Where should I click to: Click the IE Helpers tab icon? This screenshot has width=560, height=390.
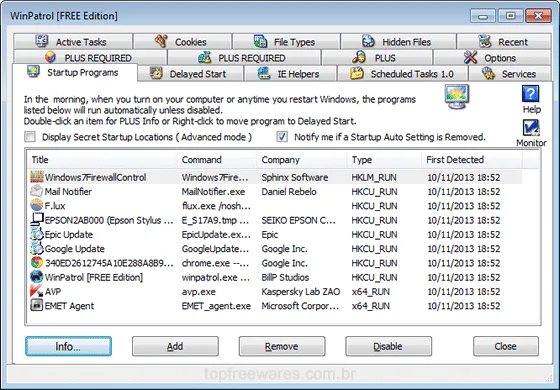pyautogui.click(x=264, y=73)
